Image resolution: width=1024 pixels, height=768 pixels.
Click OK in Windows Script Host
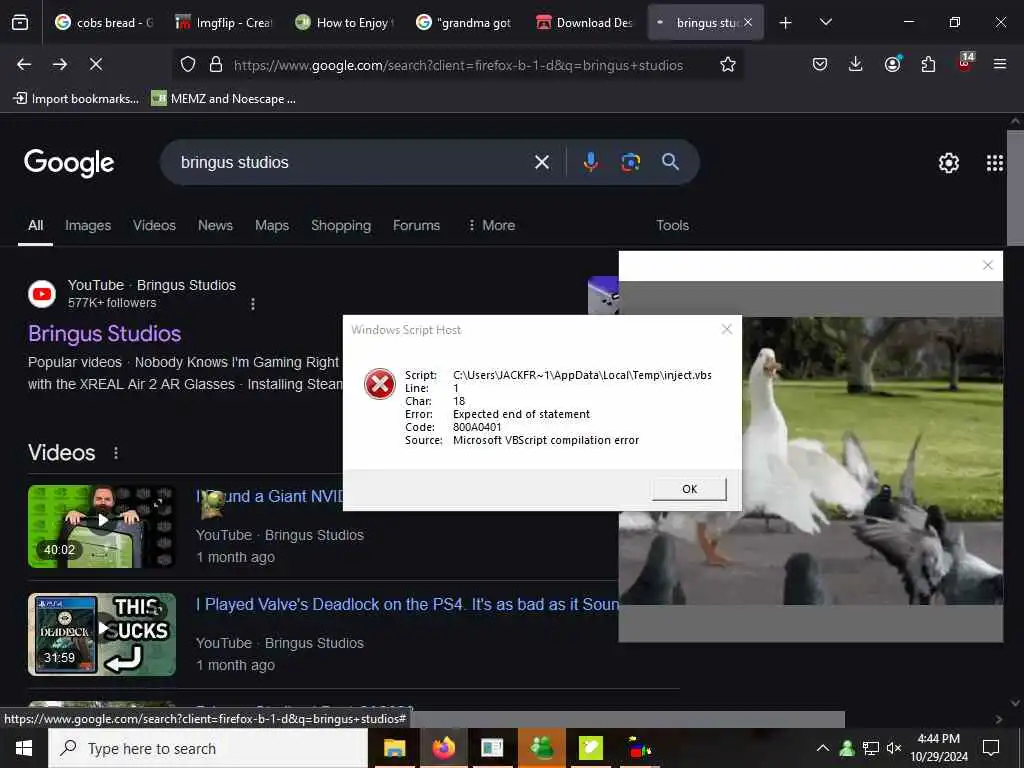tap(689, 489)
